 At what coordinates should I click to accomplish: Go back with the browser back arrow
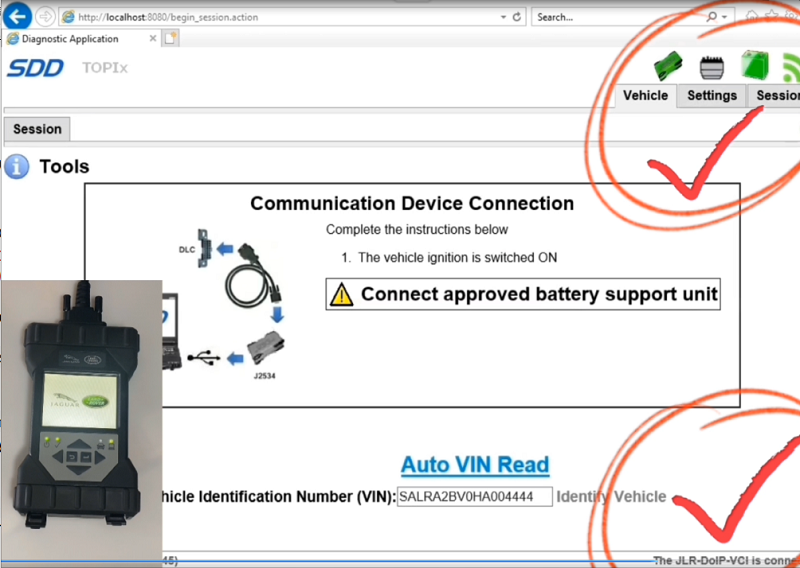[x=17, y=17]
